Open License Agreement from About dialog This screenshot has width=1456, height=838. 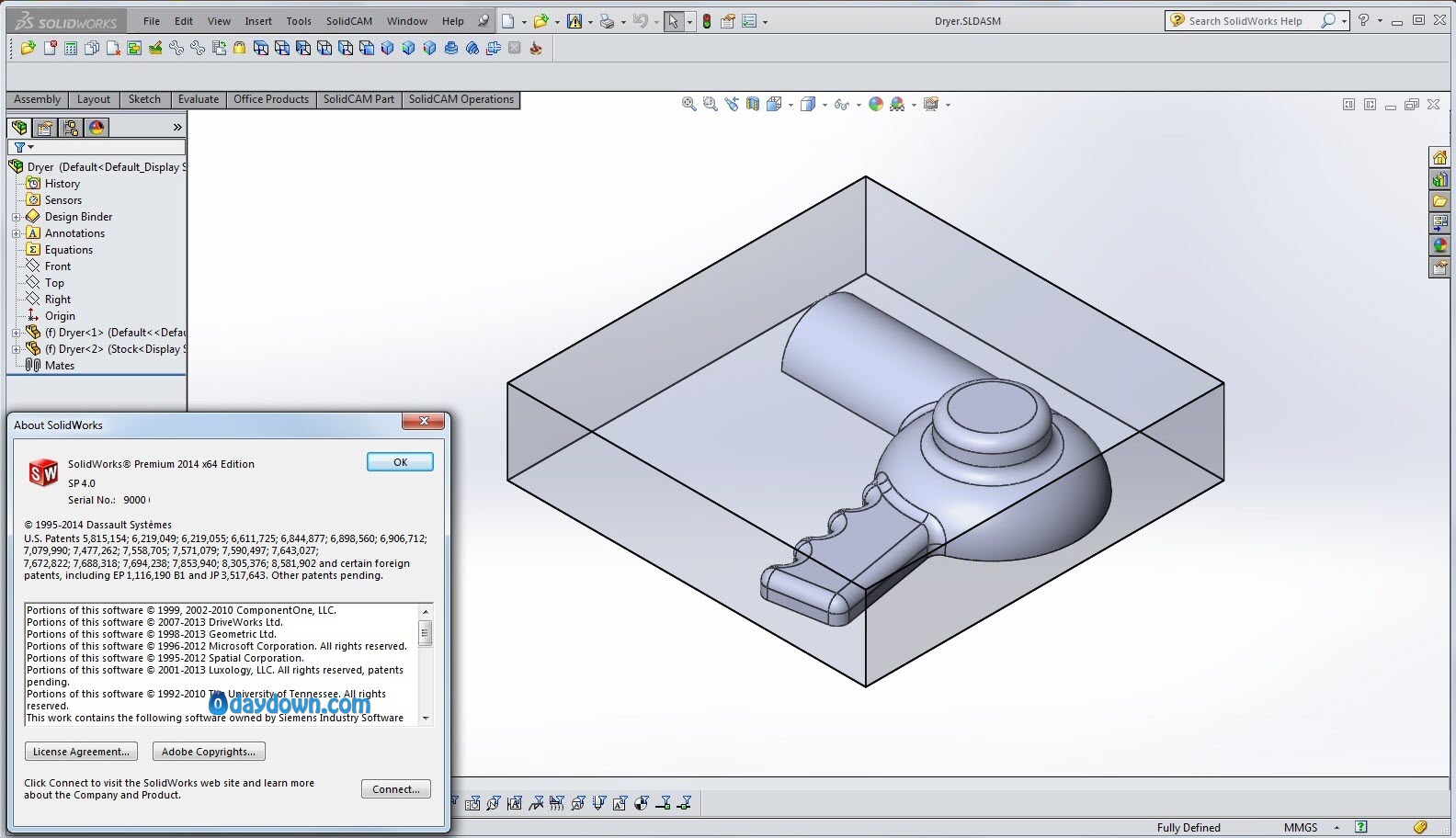pos(81,752)
